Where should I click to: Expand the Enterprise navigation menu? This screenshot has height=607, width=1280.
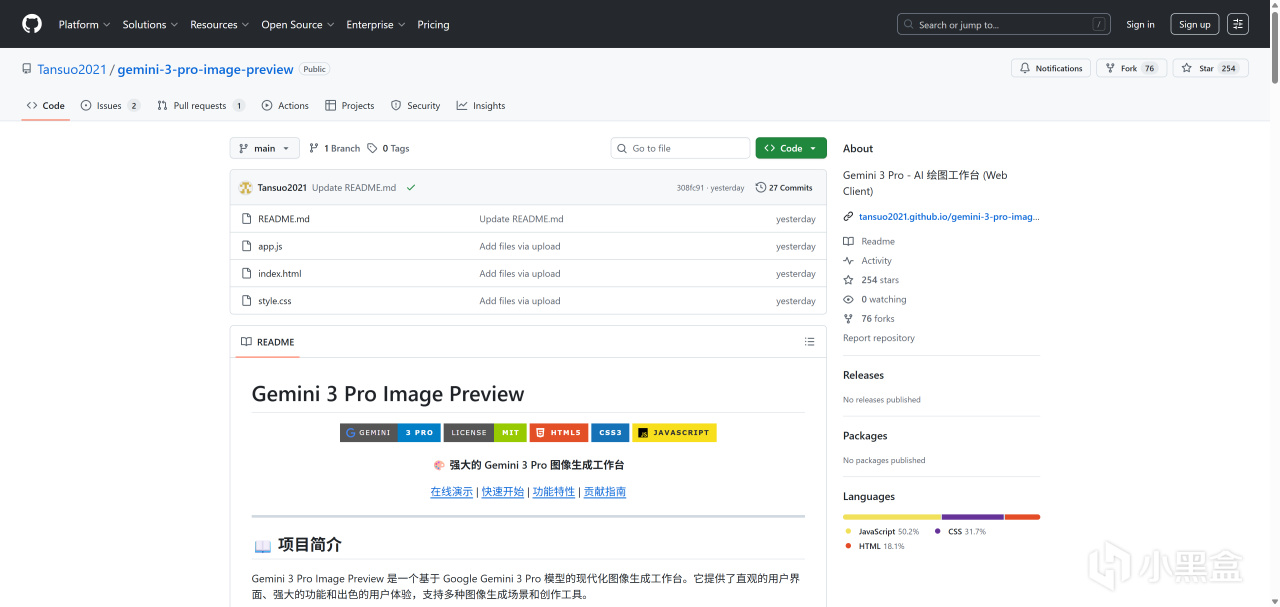376,24
